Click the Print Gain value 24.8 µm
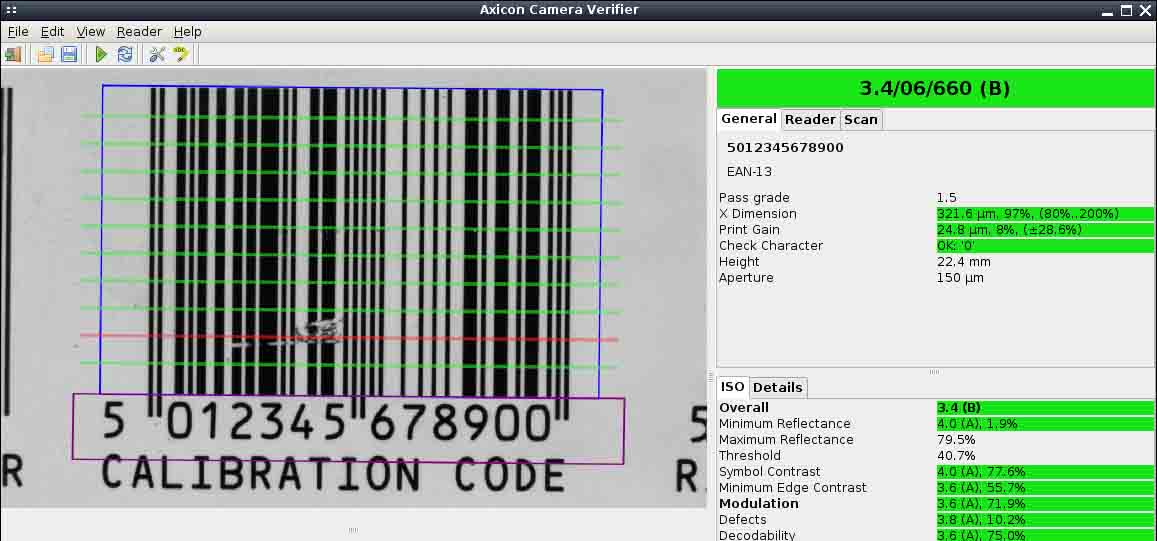Viewport: 1157px width, 541px height. tap(1045, 230)
